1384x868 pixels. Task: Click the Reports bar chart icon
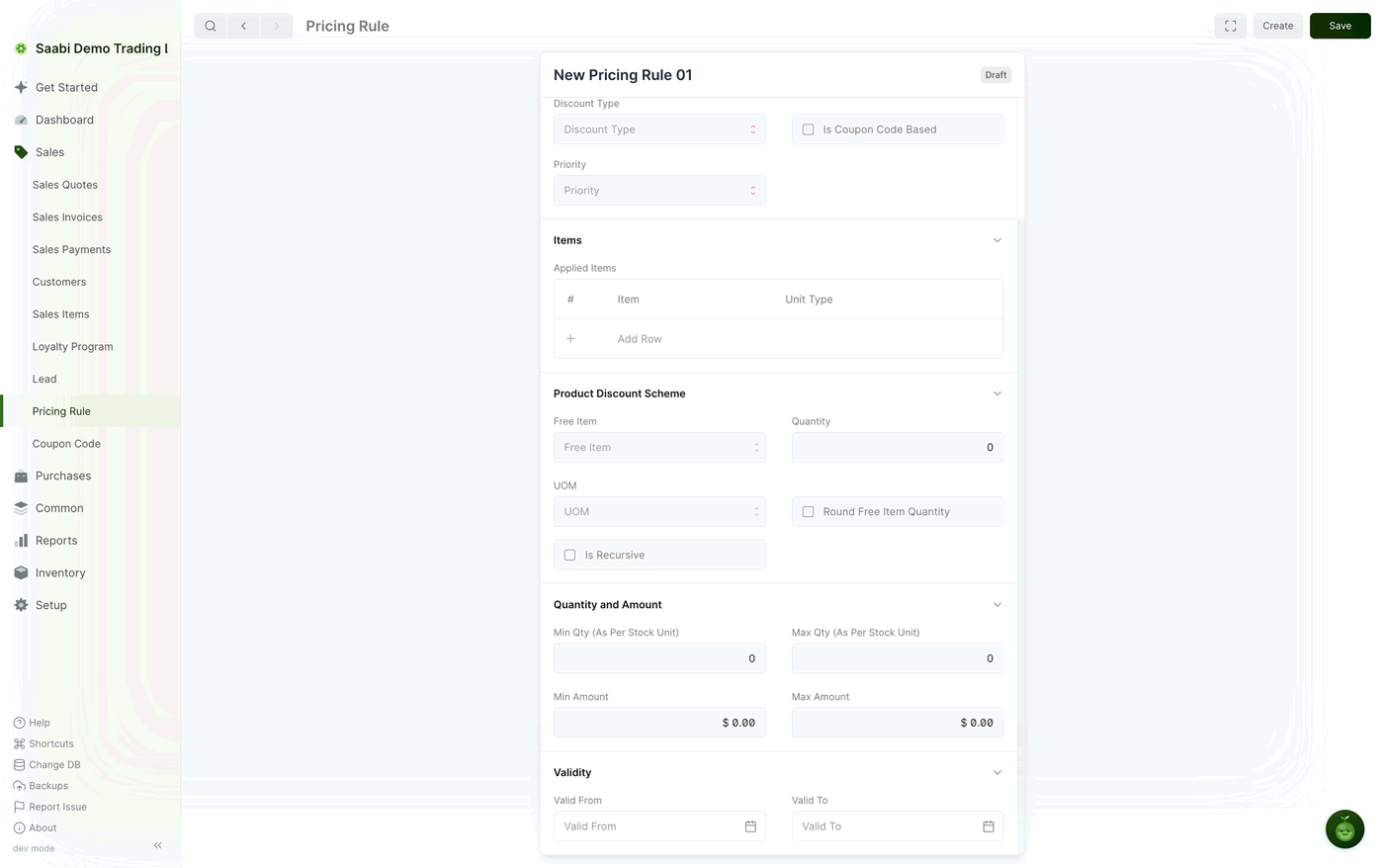point(21,541)
